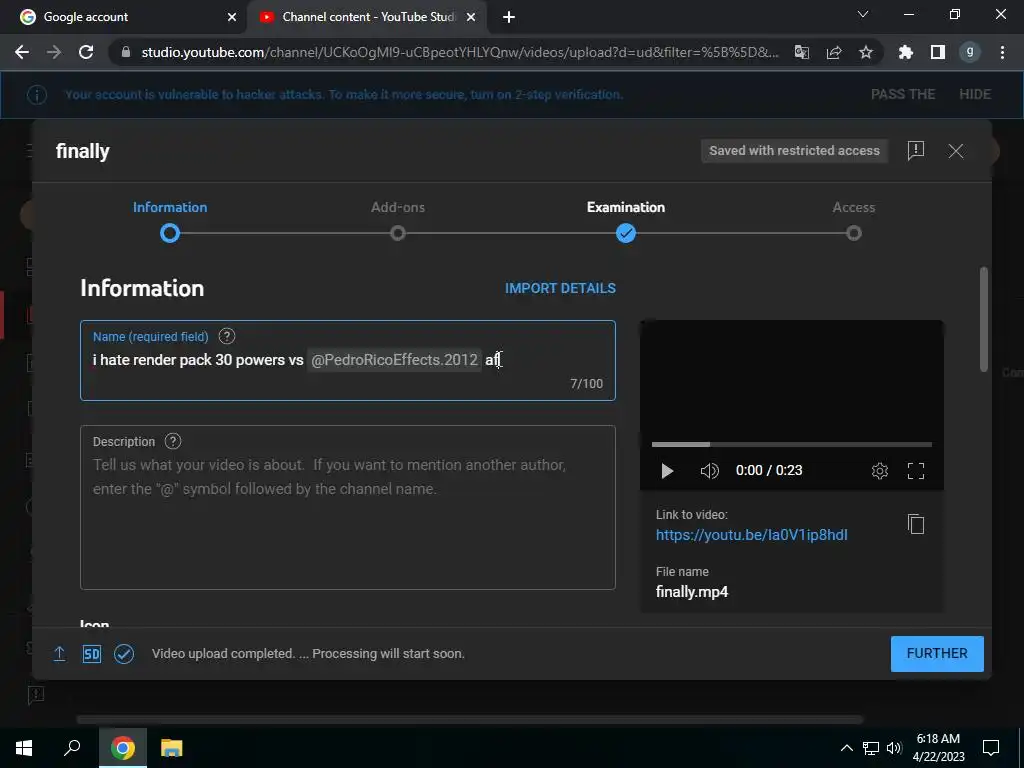Open the youtu.be video link
This screenshot has width=1024, height=768.
752,535
